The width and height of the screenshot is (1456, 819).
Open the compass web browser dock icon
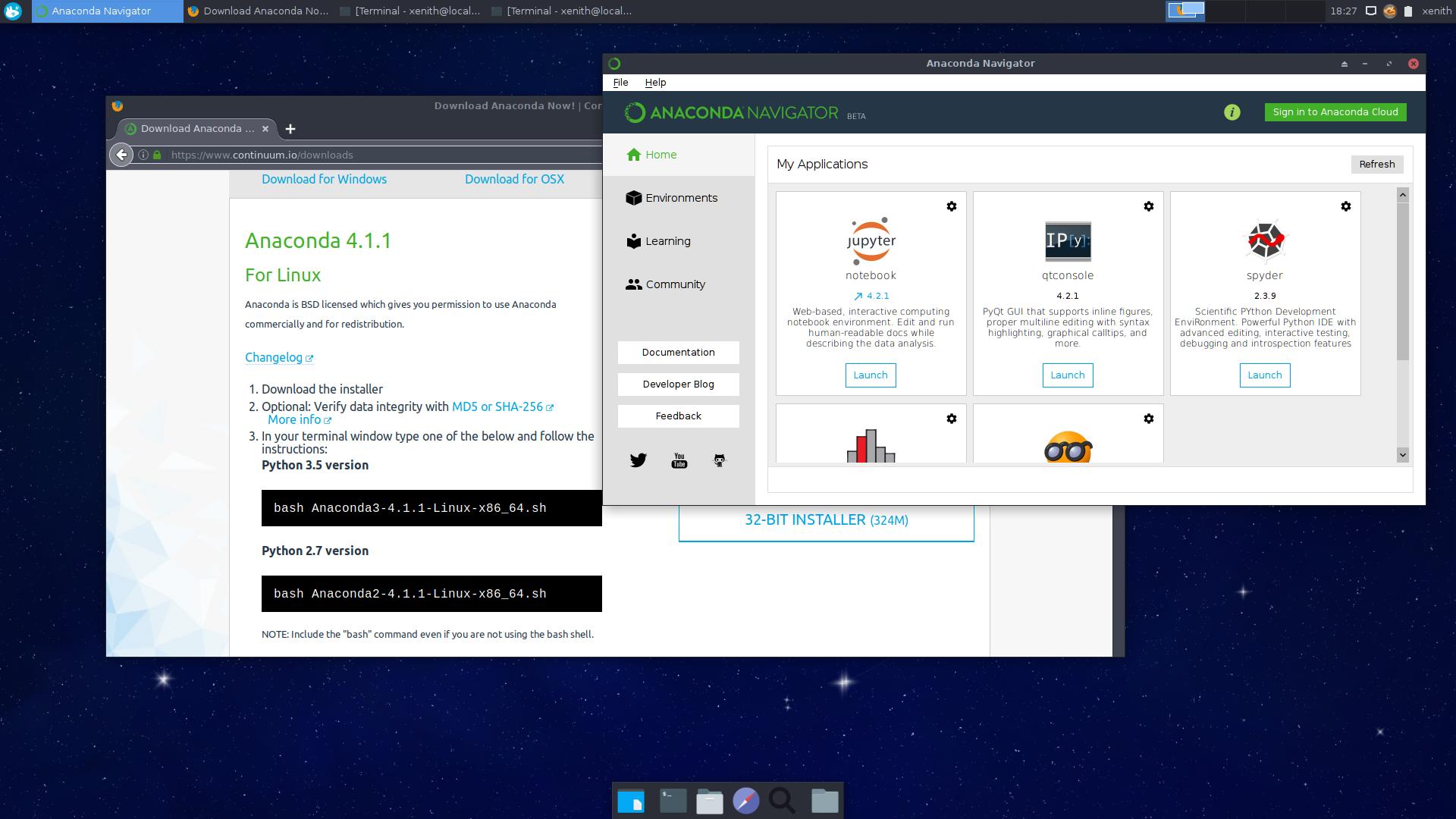click(x=746, y=801)
